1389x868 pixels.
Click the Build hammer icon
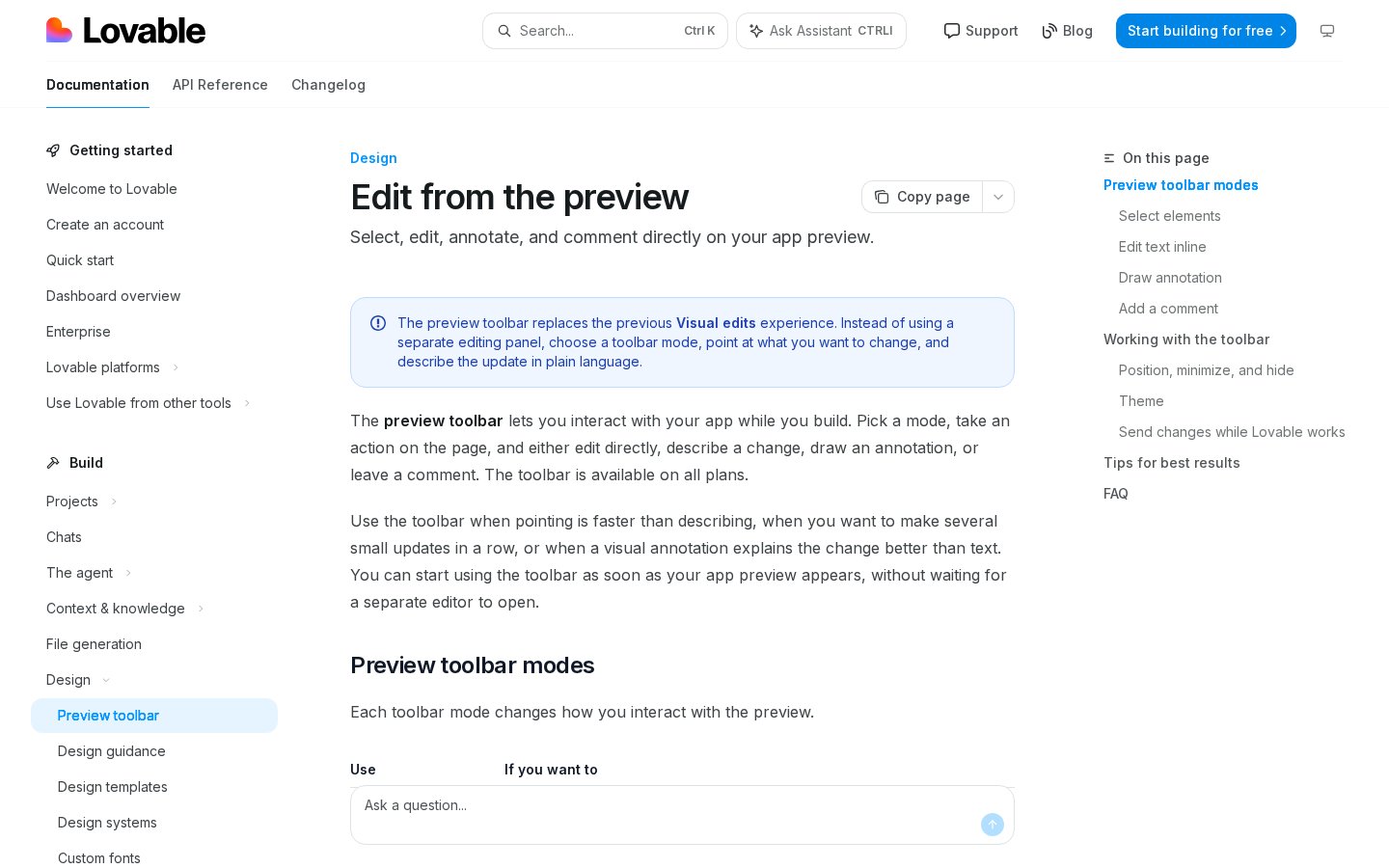pos(53,463)
